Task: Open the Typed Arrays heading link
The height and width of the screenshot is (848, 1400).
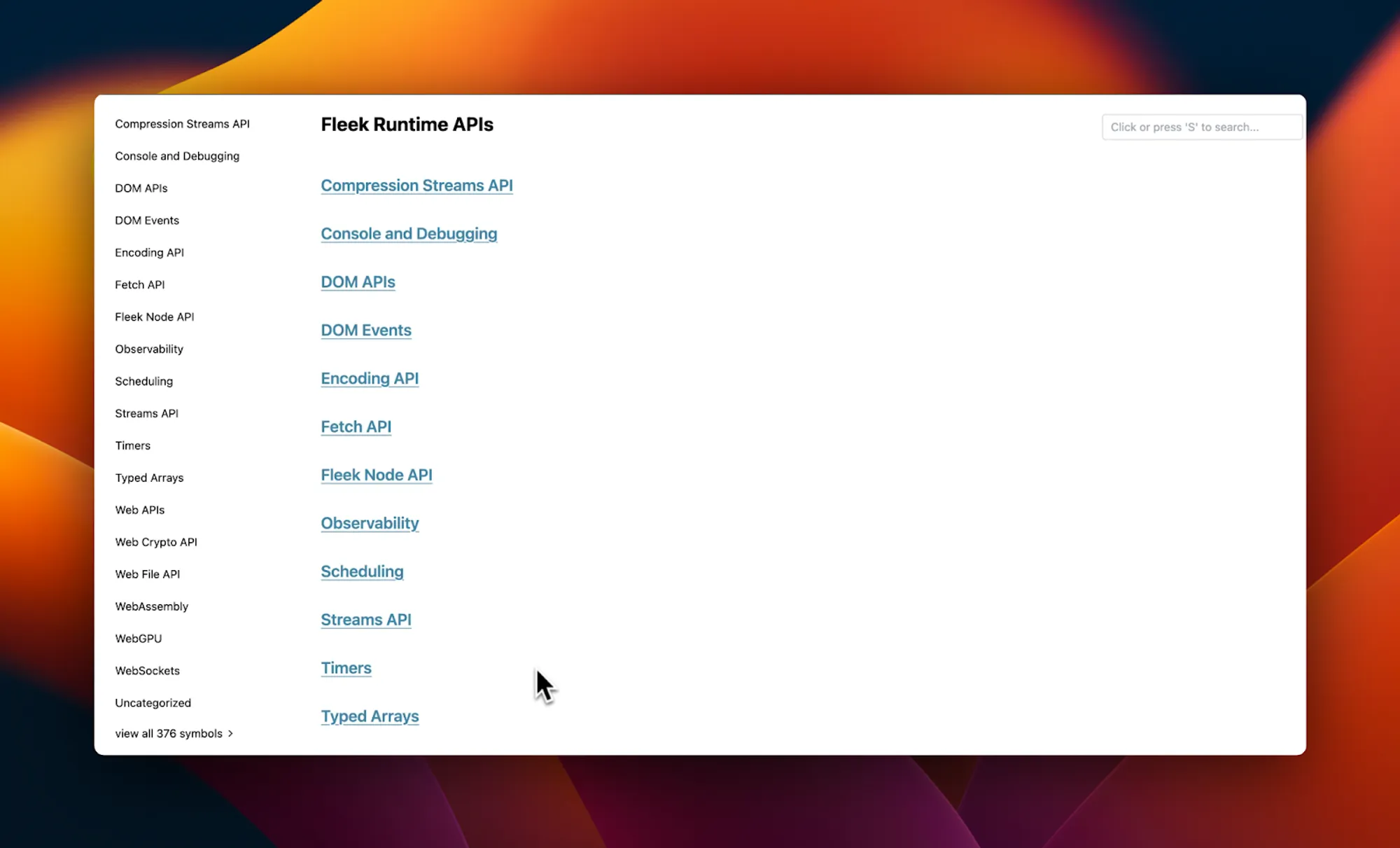Action: [x=370, y=716]
